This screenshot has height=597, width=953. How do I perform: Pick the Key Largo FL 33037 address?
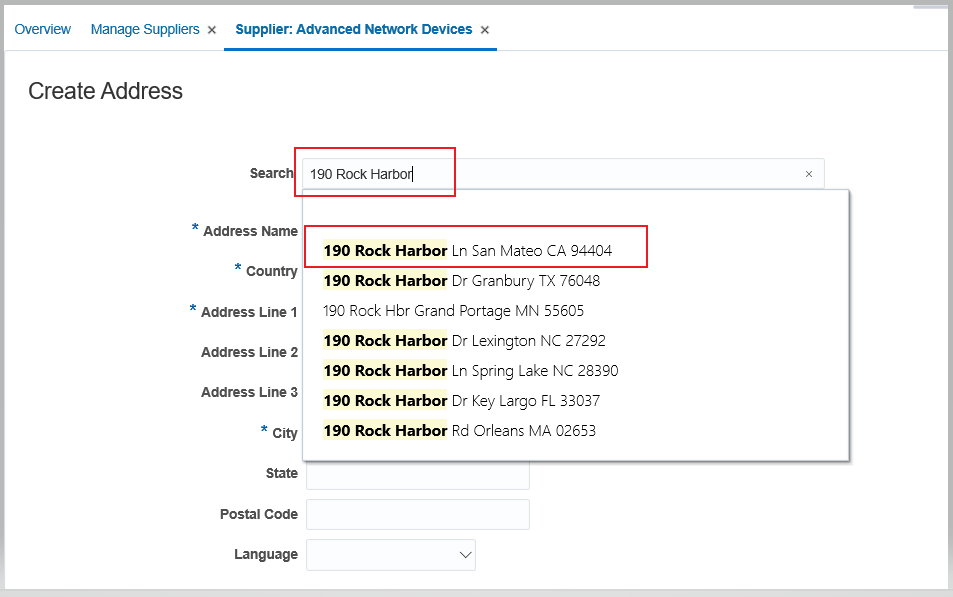(462, 401)
